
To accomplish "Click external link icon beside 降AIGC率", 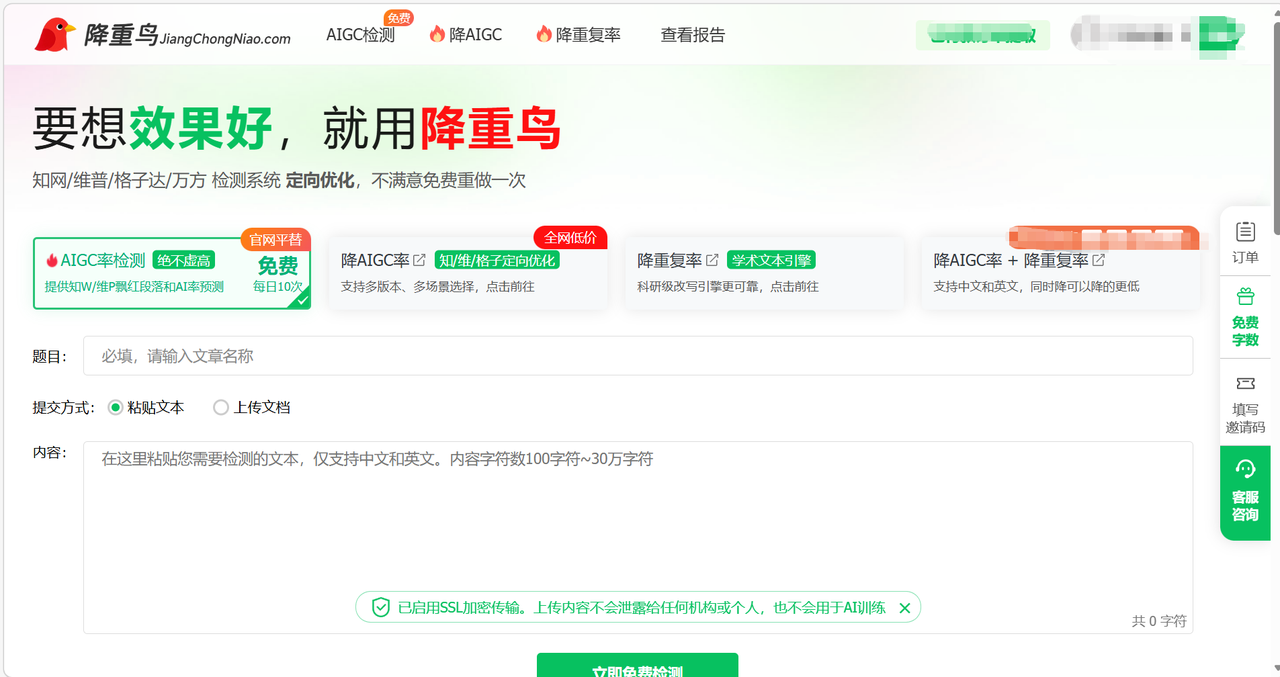I will [x=419, y=261].
